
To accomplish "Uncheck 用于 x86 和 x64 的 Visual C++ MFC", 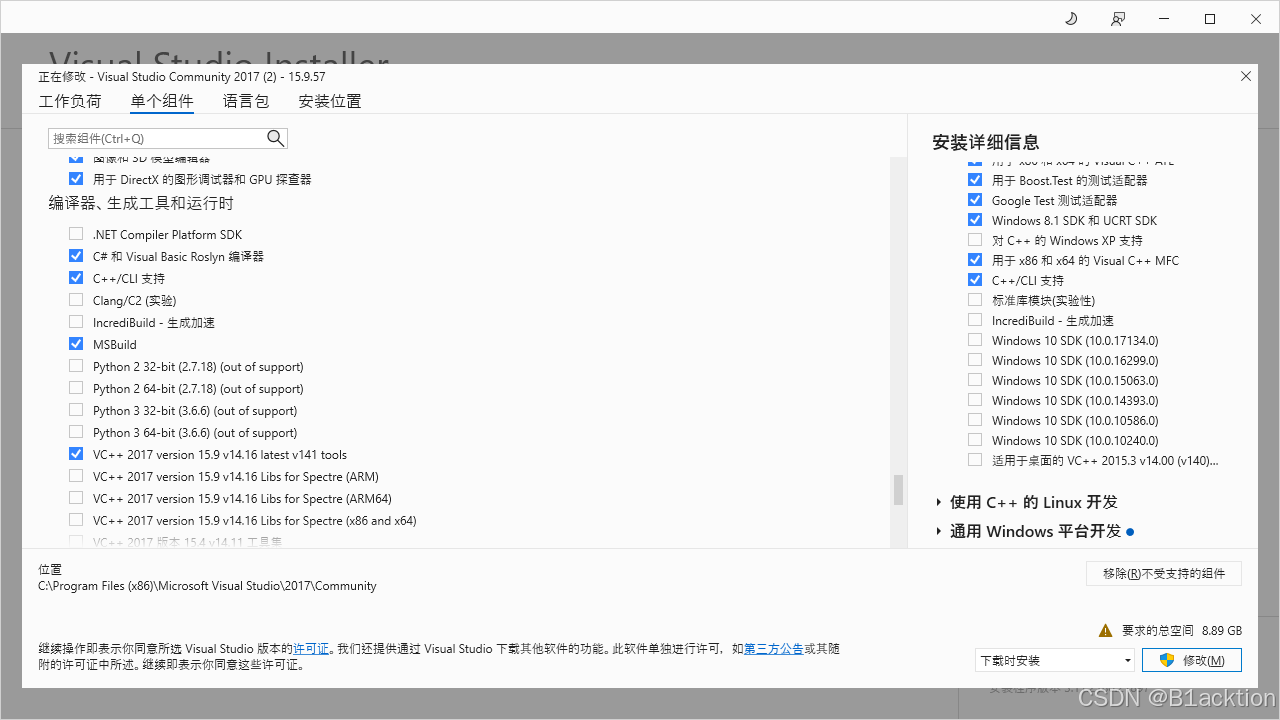I will (x=975, y=260).
